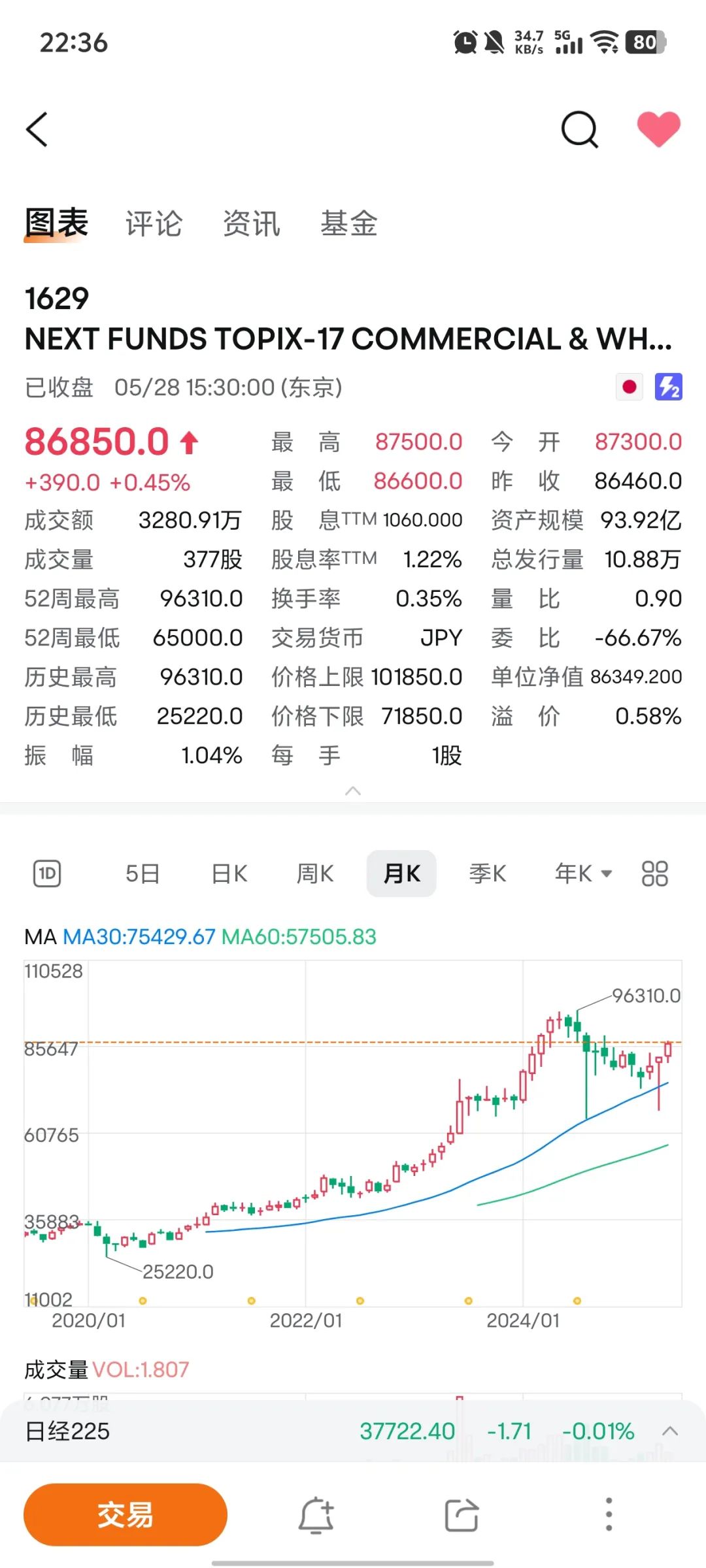Tap the 成交量 VOL indicator label
Viewport: 706px width, 1568px height.
click(107, 1369)
